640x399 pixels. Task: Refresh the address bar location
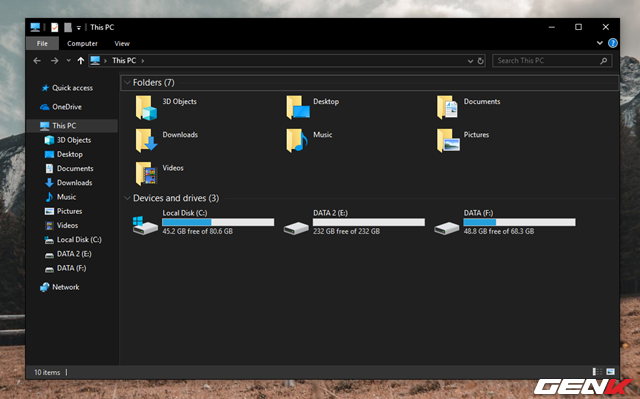pos(480,61)
